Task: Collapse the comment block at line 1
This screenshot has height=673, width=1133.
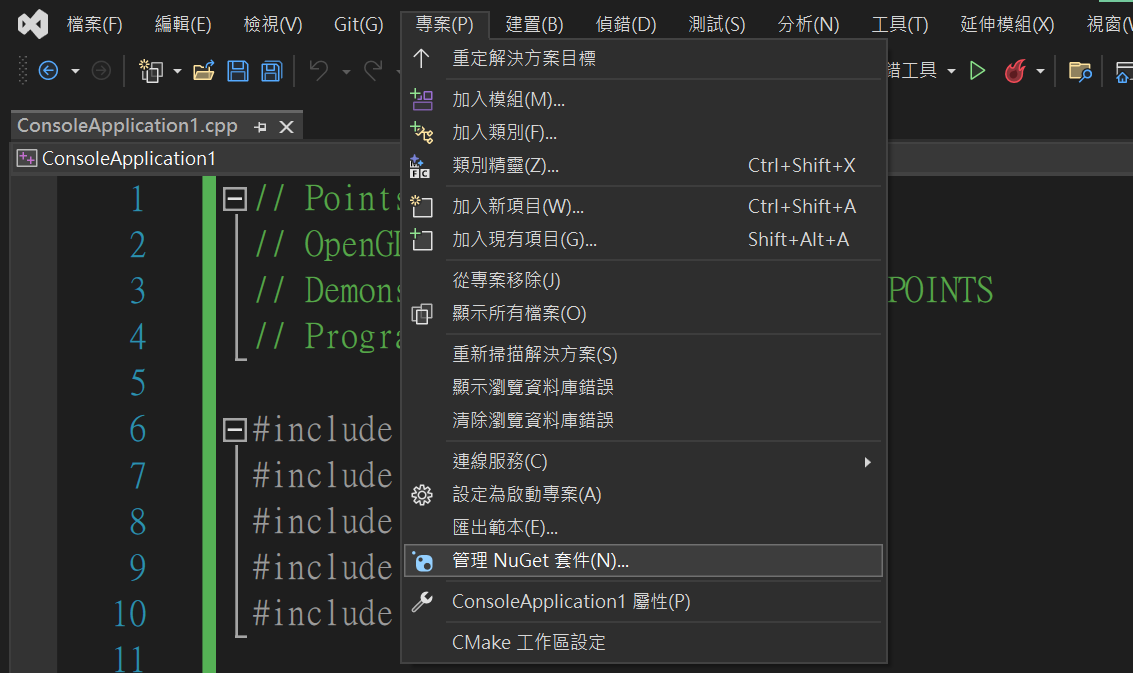Action: click(x=235, y=199)
